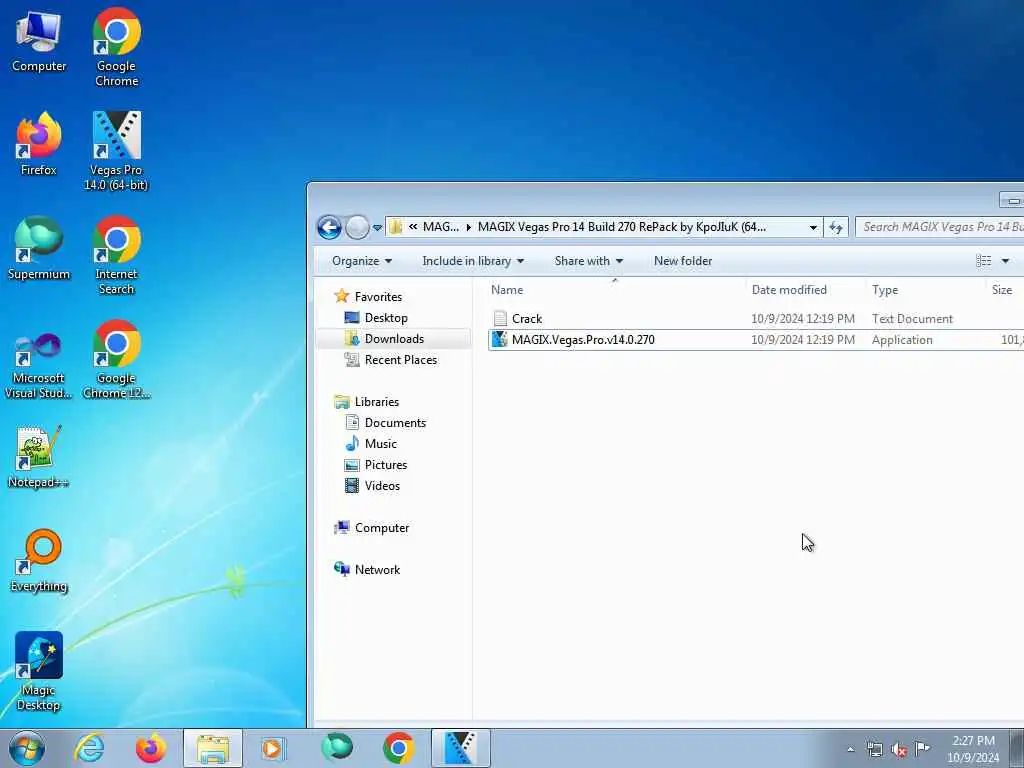Click the Windows Explorer taskbar button
Screen dimensions: 1024x768
(213, 748)
